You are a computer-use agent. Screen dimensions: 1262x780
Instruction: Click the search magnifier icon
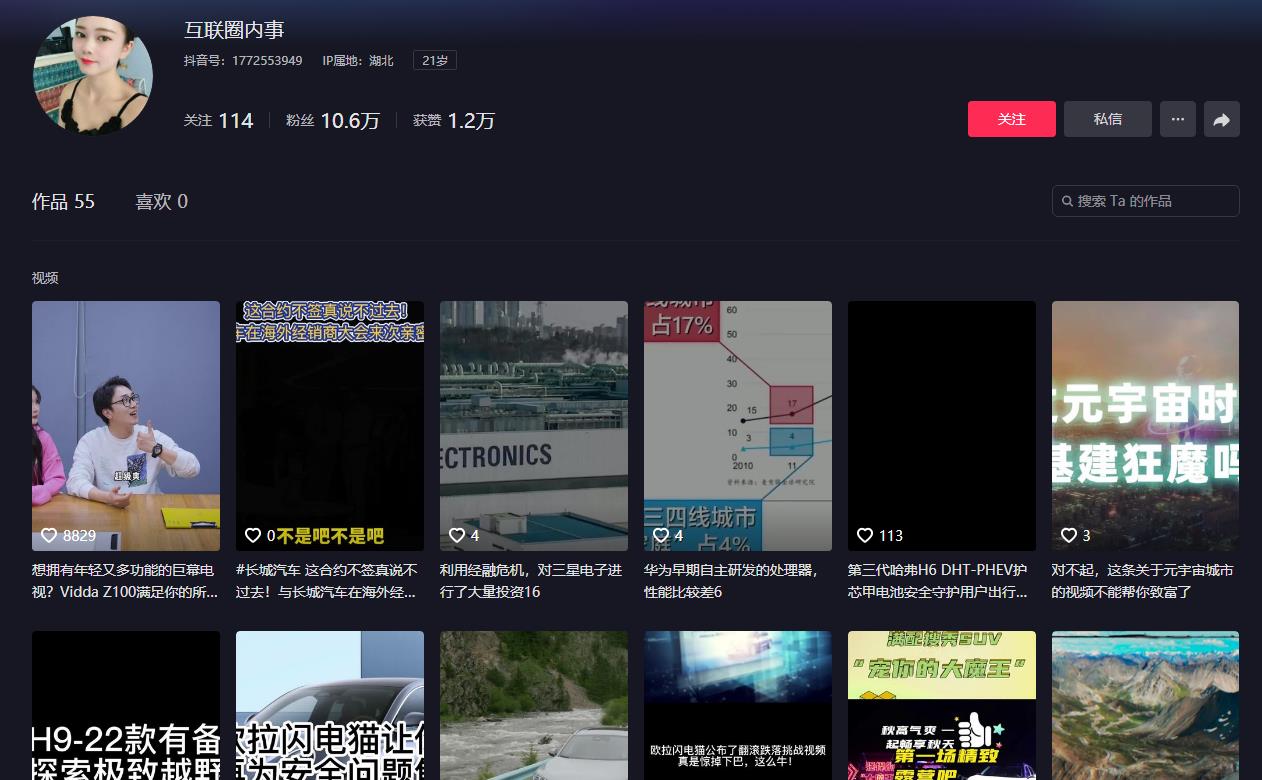[x=1067, y=201]
